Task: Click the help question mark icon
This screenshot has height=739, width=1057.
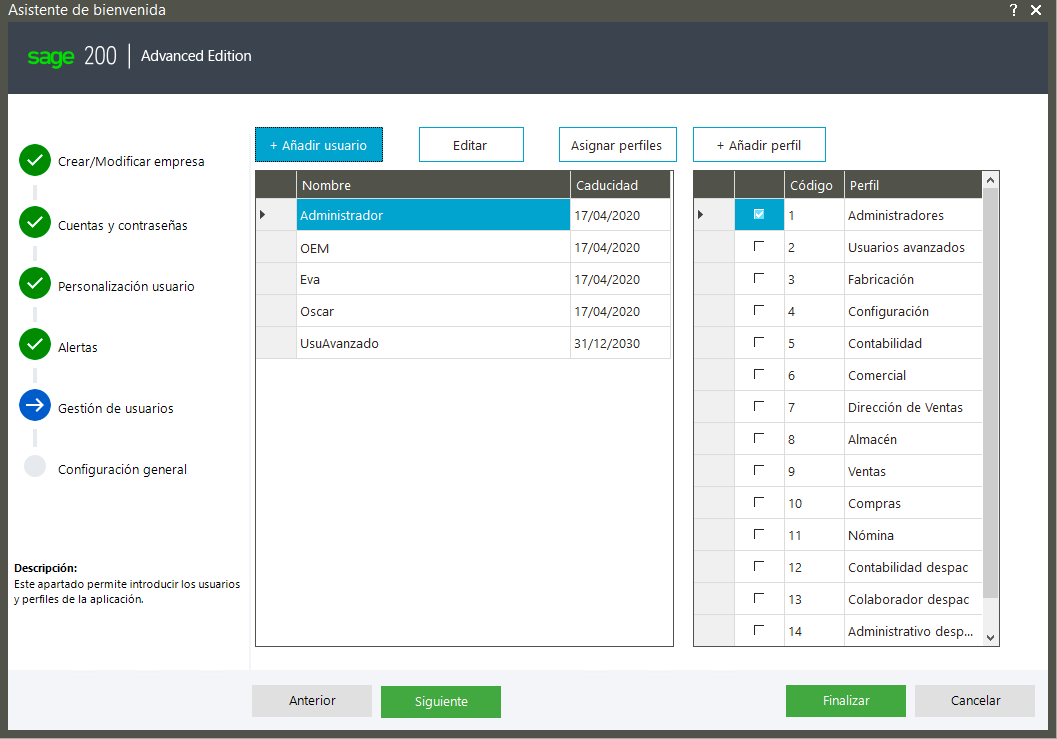Action: point(1013,10)
